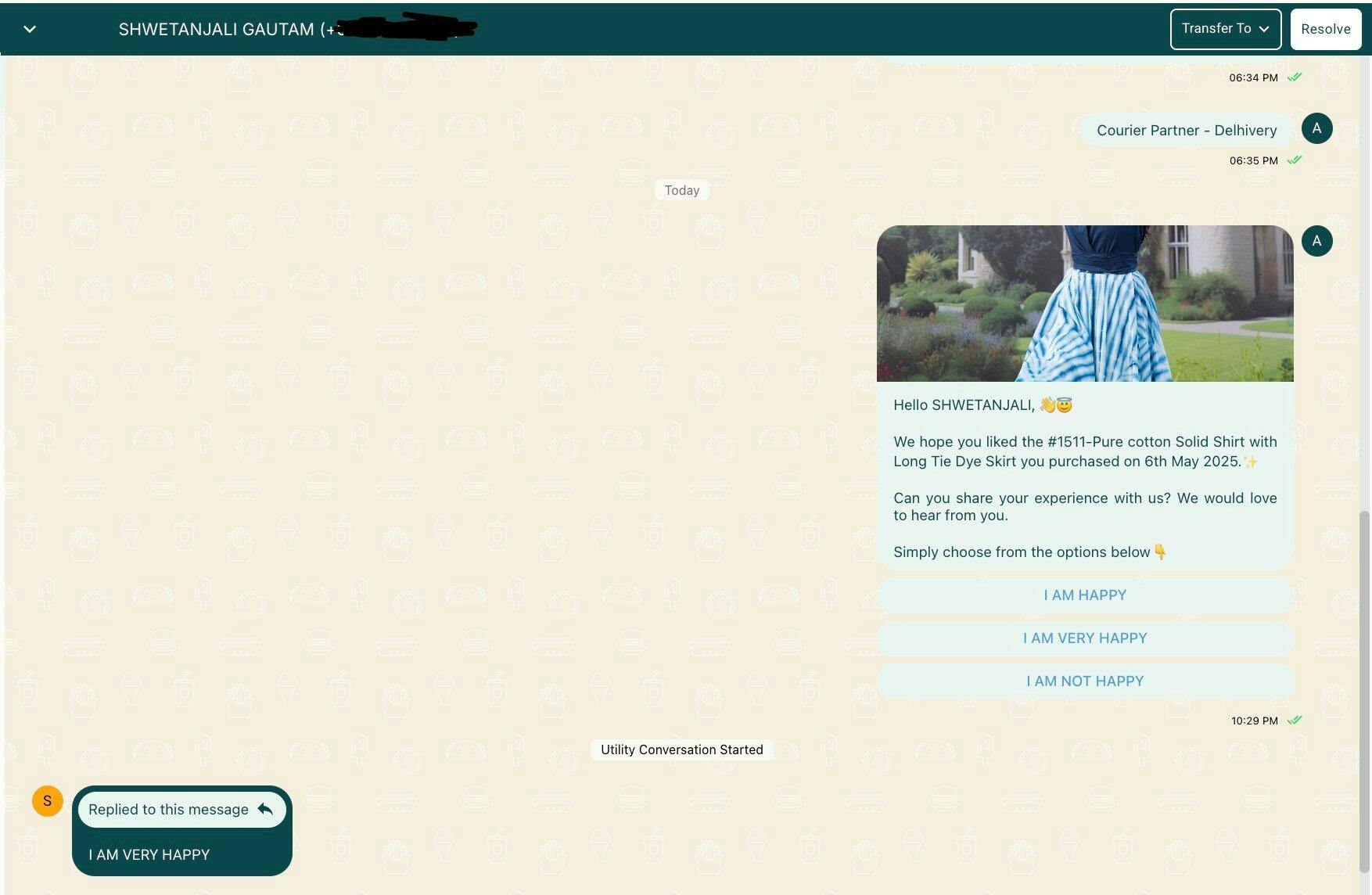
Task: Click read-receipt ticks next to 06:35 PM
Action: [1295, 160]
